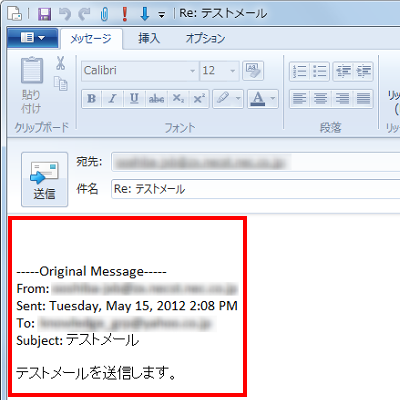Click the Sent: Tuesday, May 15 line
This screenshot has width=400, height=400.
point(127,306)
